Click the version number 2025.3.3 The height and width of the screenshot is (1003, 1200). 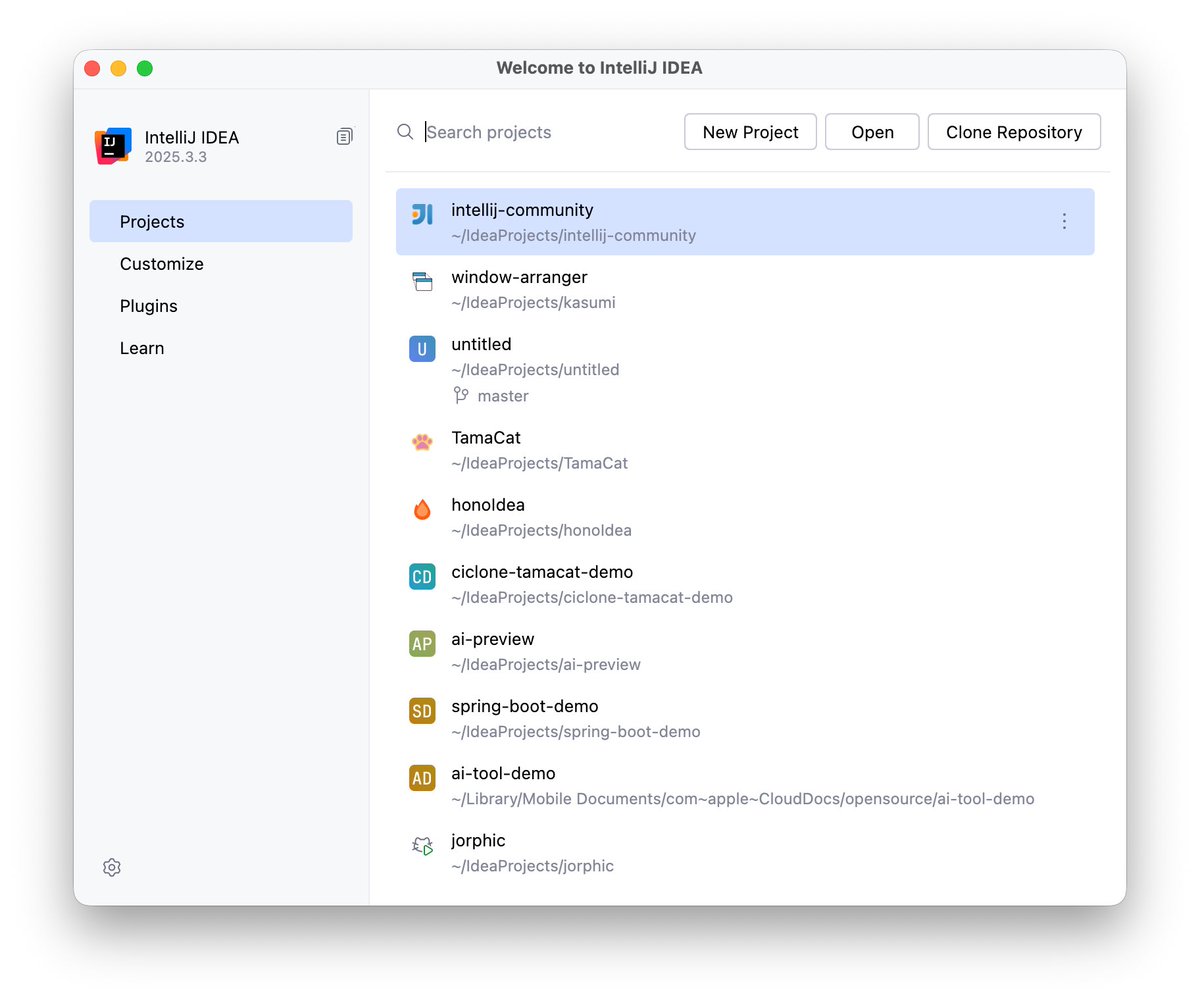(176, 157)
